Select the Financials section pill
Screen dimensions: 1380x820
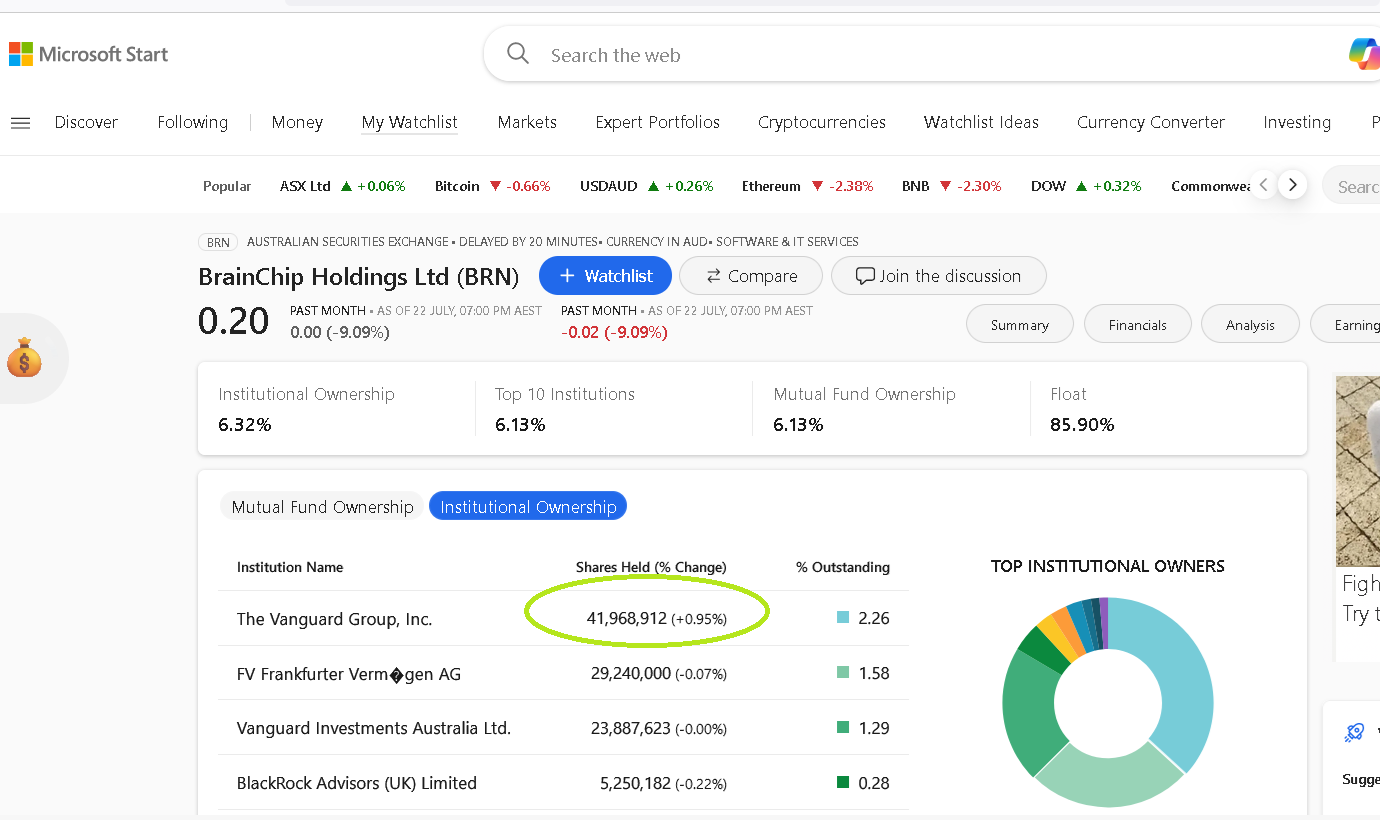point(1137,325)
